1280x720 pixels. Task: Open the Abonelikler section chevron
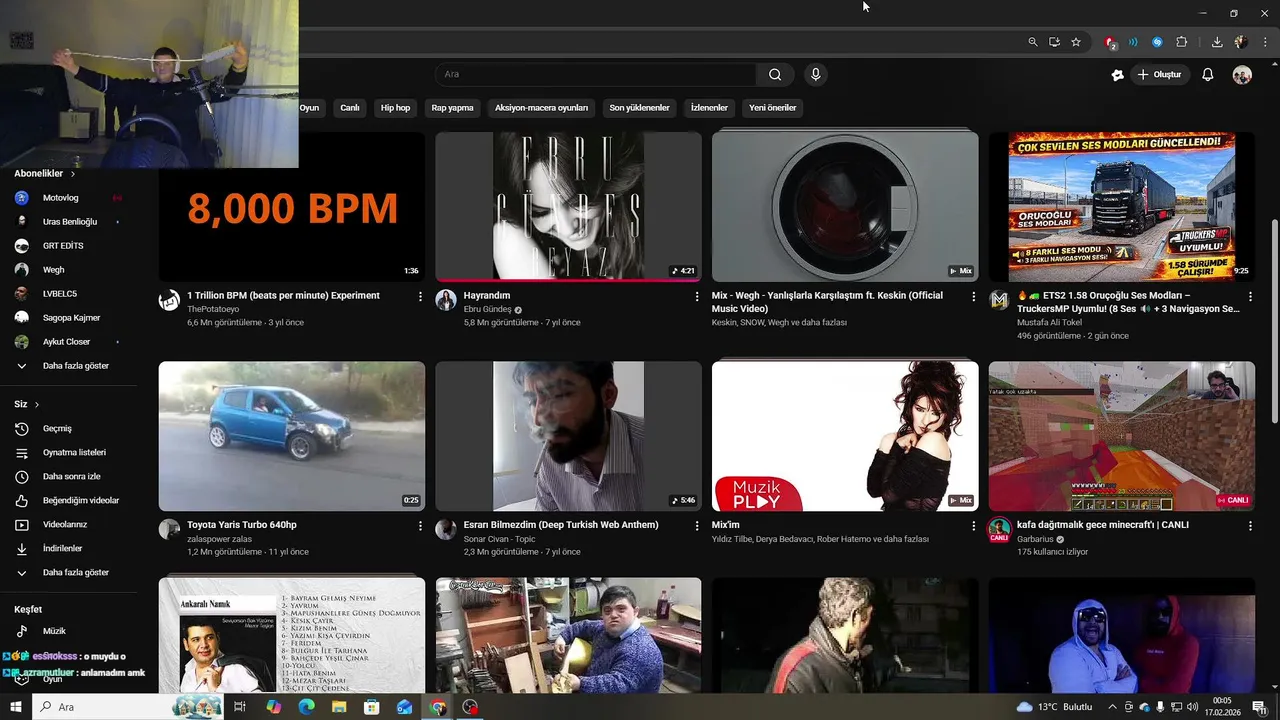[72, 174]
